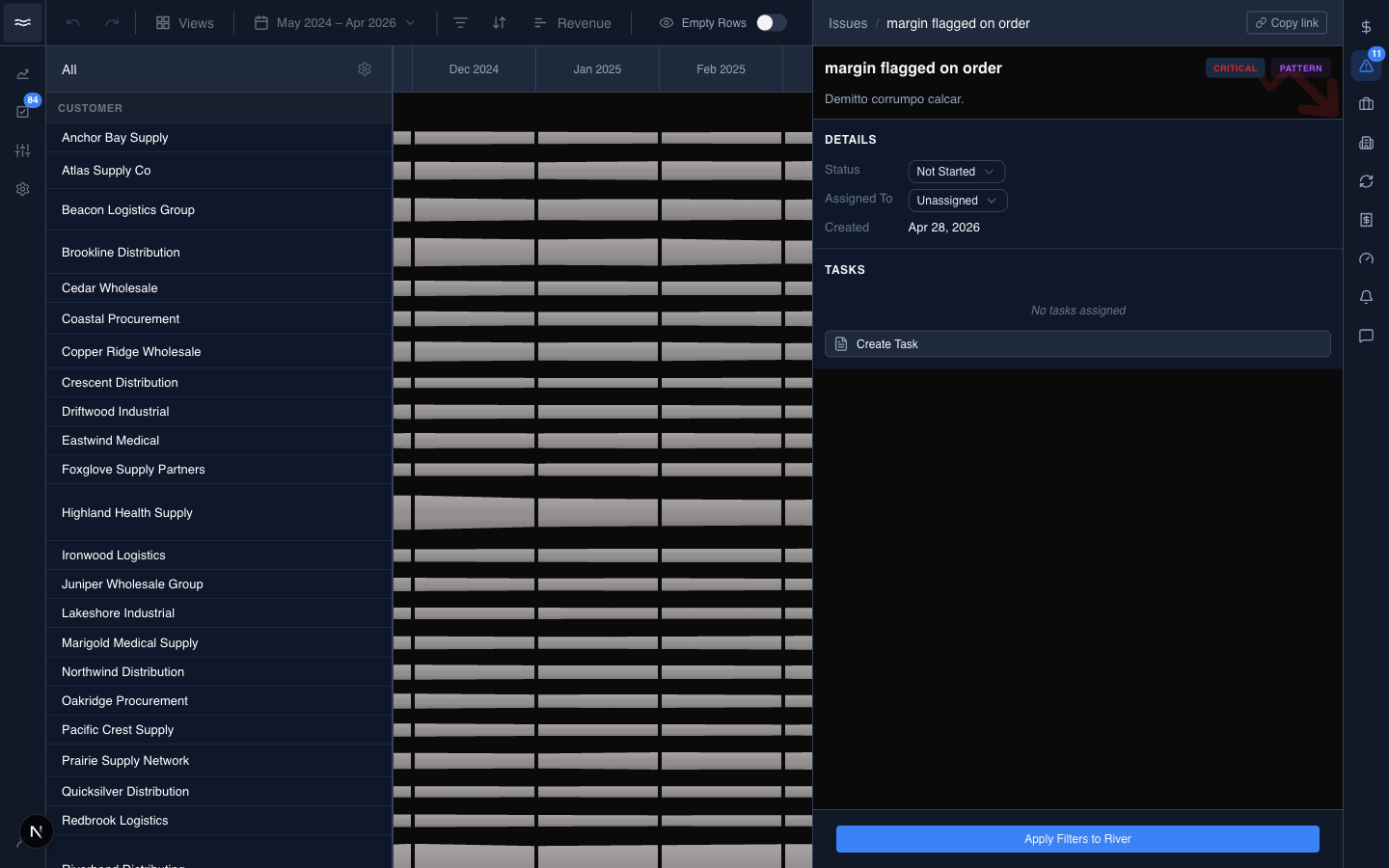
Task: Open the issues warning triangle icon
Action: [1366, 66]
